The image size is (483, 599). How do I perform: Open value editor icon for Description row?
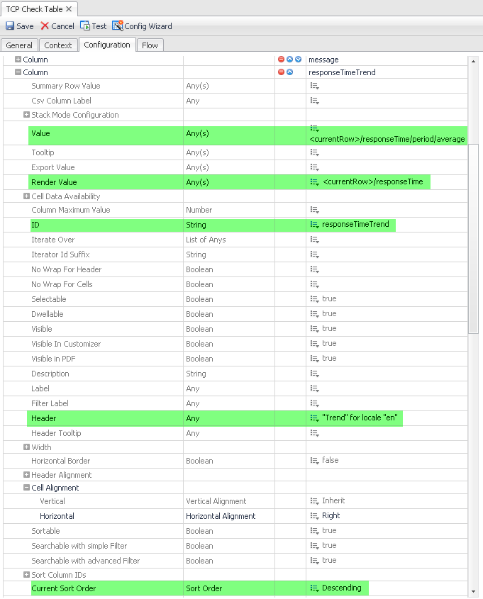pos(314,374)
